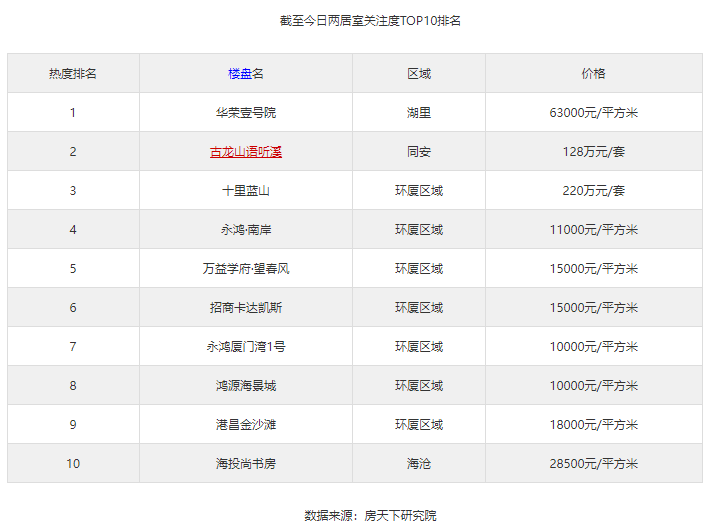Viewport: 712px width, 532px height.
Task: Click the 18000元/平方米 price cell
Action: click(593, 425)
